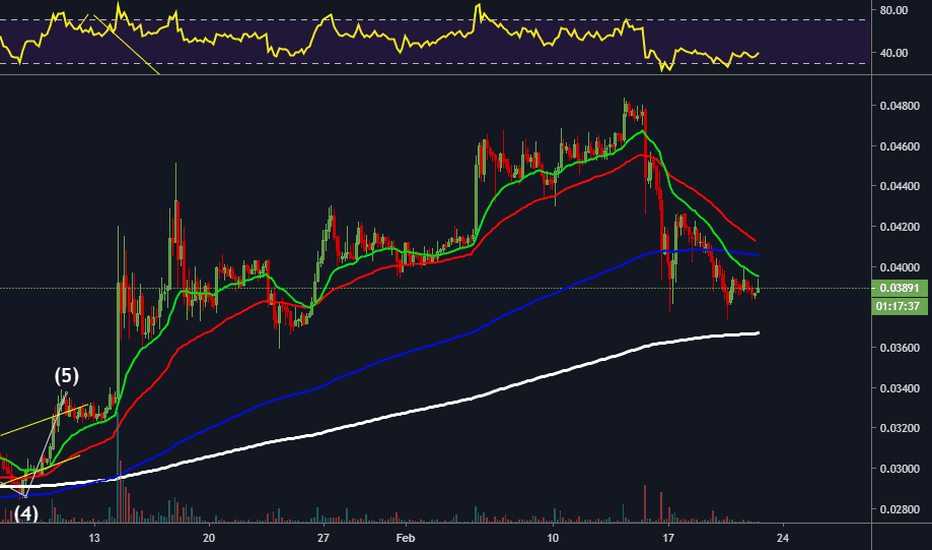The height and width of the screenshot is (550, 932).
Task: Click the 0.04200 price axis label
Action: [899, 227]
